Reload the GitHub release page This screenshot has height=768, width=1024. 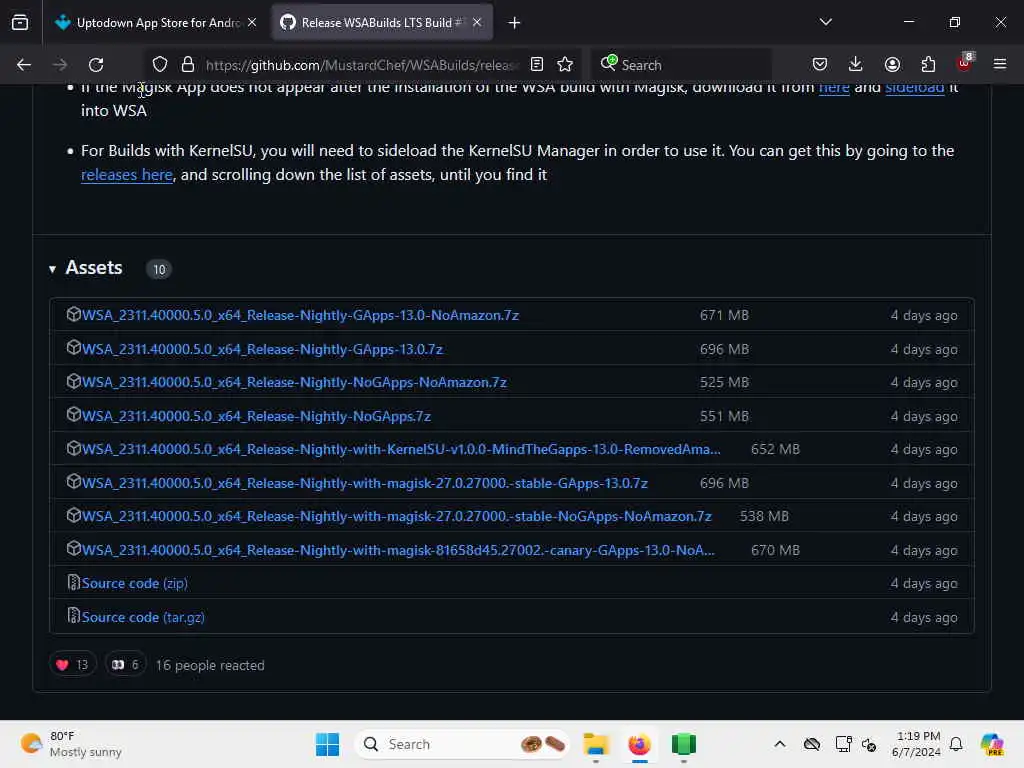(x=96, y=65)
